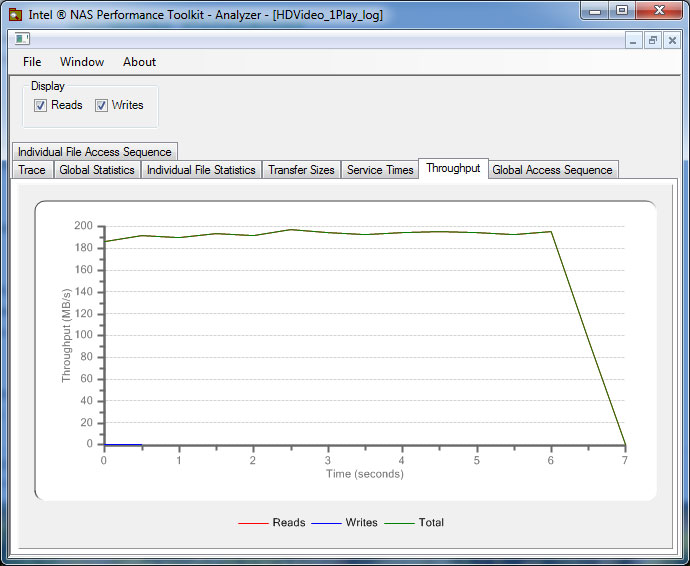This screenshot has width=690, height=566.
Task: Show the Service Times tab
Action: tap(380, 170)
